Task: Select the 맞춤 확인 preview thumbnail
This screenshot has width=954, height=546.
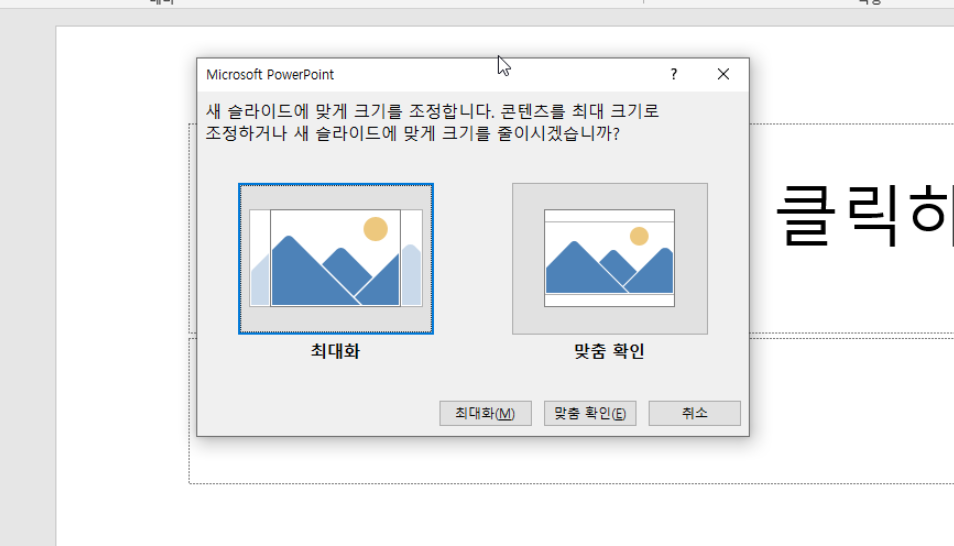Action: click(609, 258)
